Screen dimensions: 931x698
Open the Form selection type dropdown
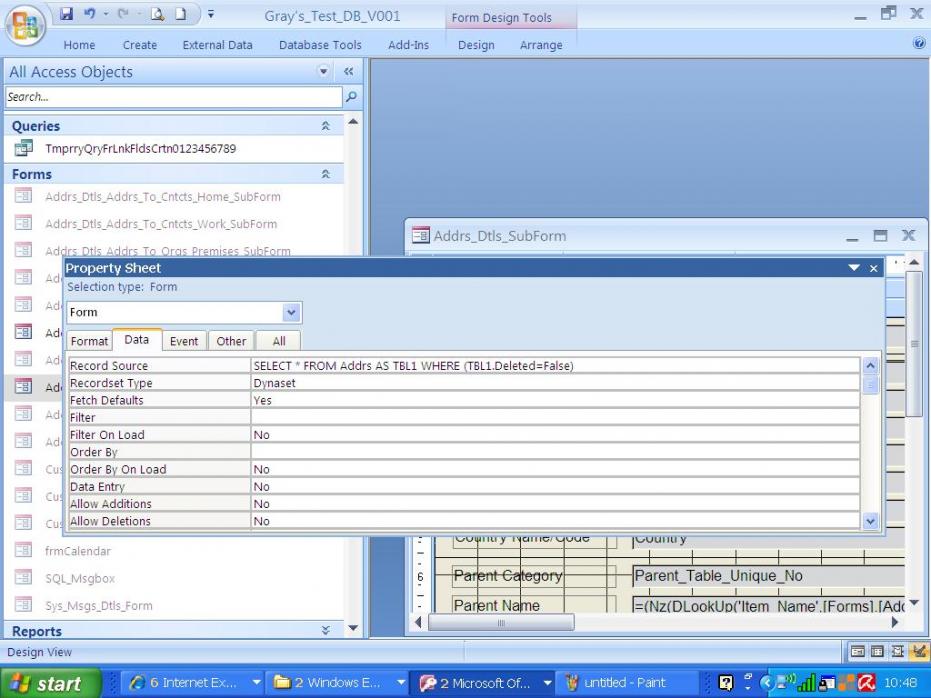tap(292, 313)
